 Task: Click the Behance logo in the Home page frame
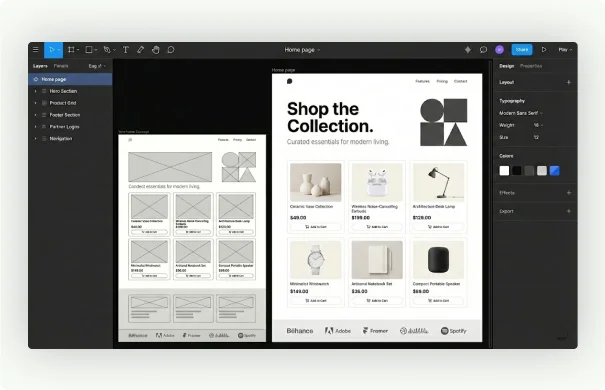tap(300, 331)
